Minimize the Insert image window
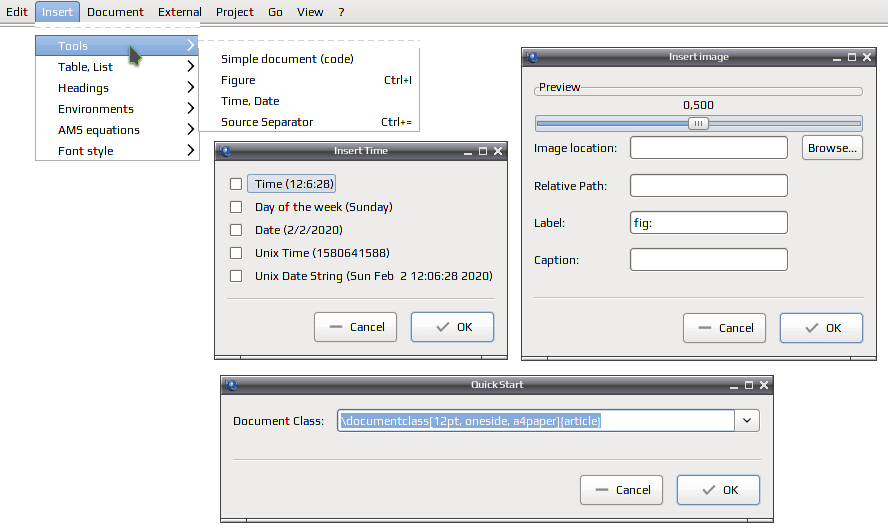 pos(837,57)
